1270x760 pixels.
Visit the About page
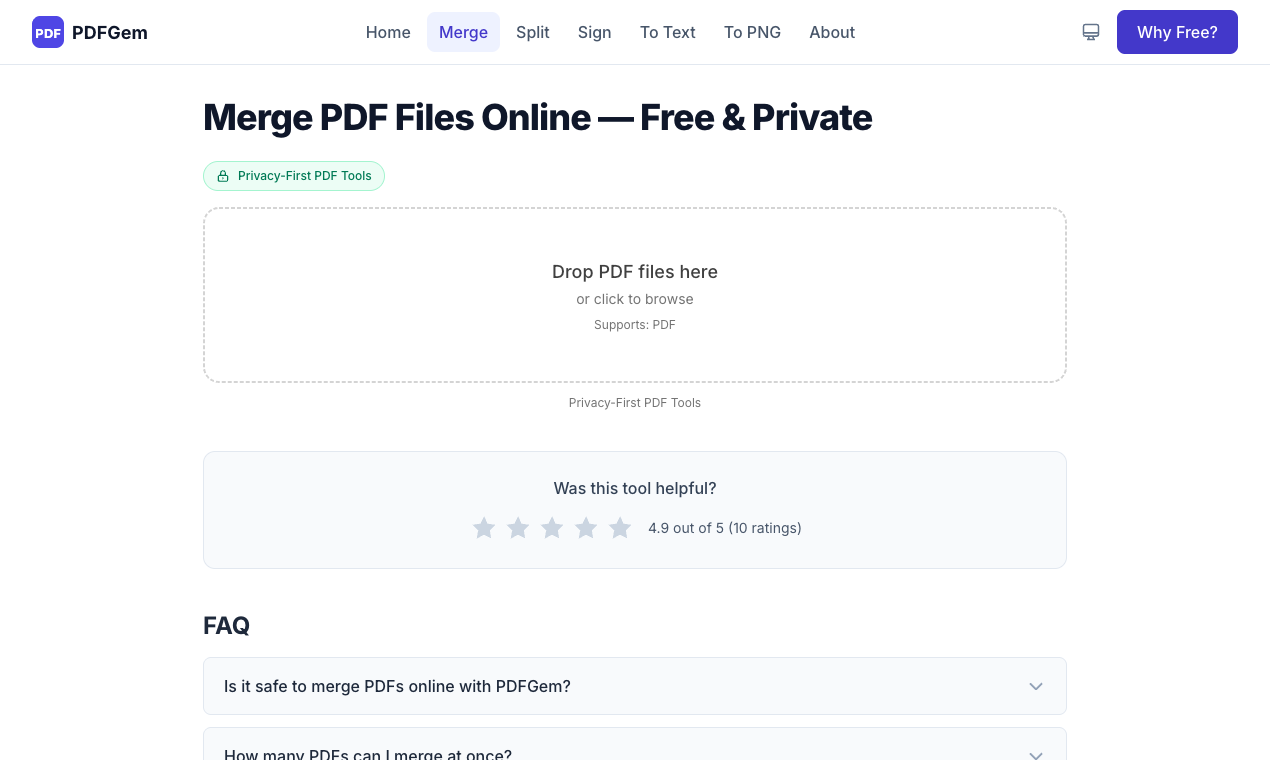pos(832,32)
